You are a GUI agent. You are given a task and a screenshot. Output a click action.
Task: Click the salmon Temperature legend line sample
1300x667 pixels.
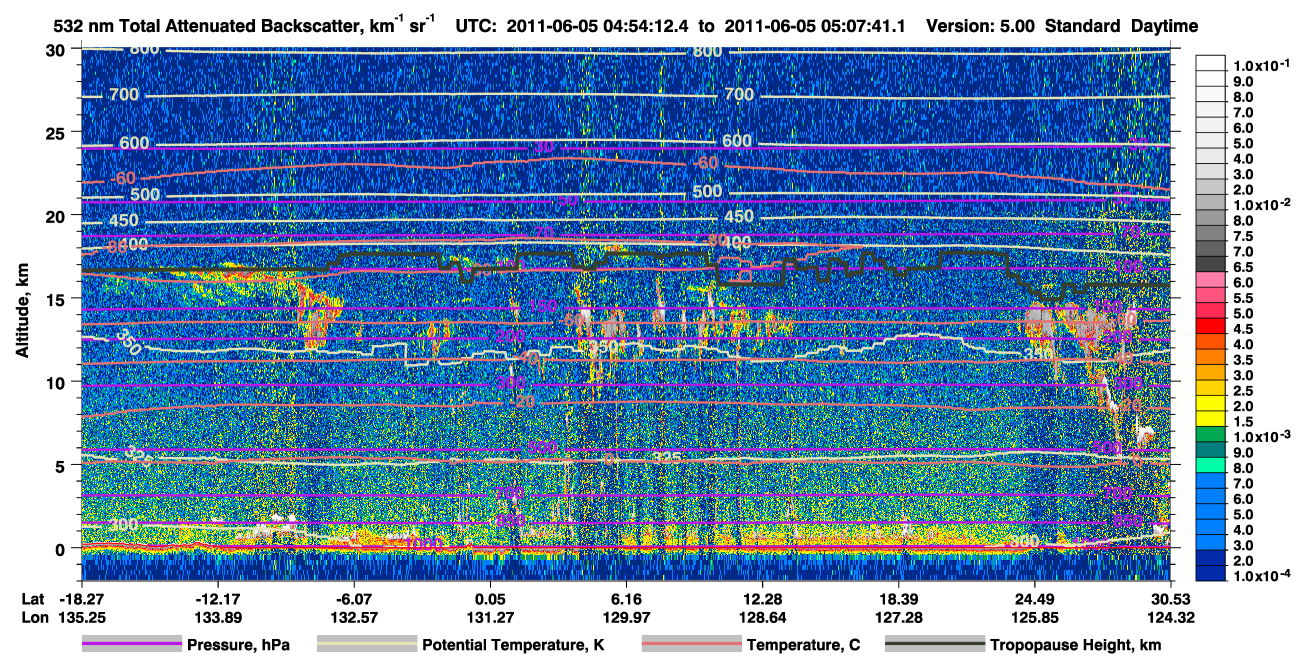692,645
